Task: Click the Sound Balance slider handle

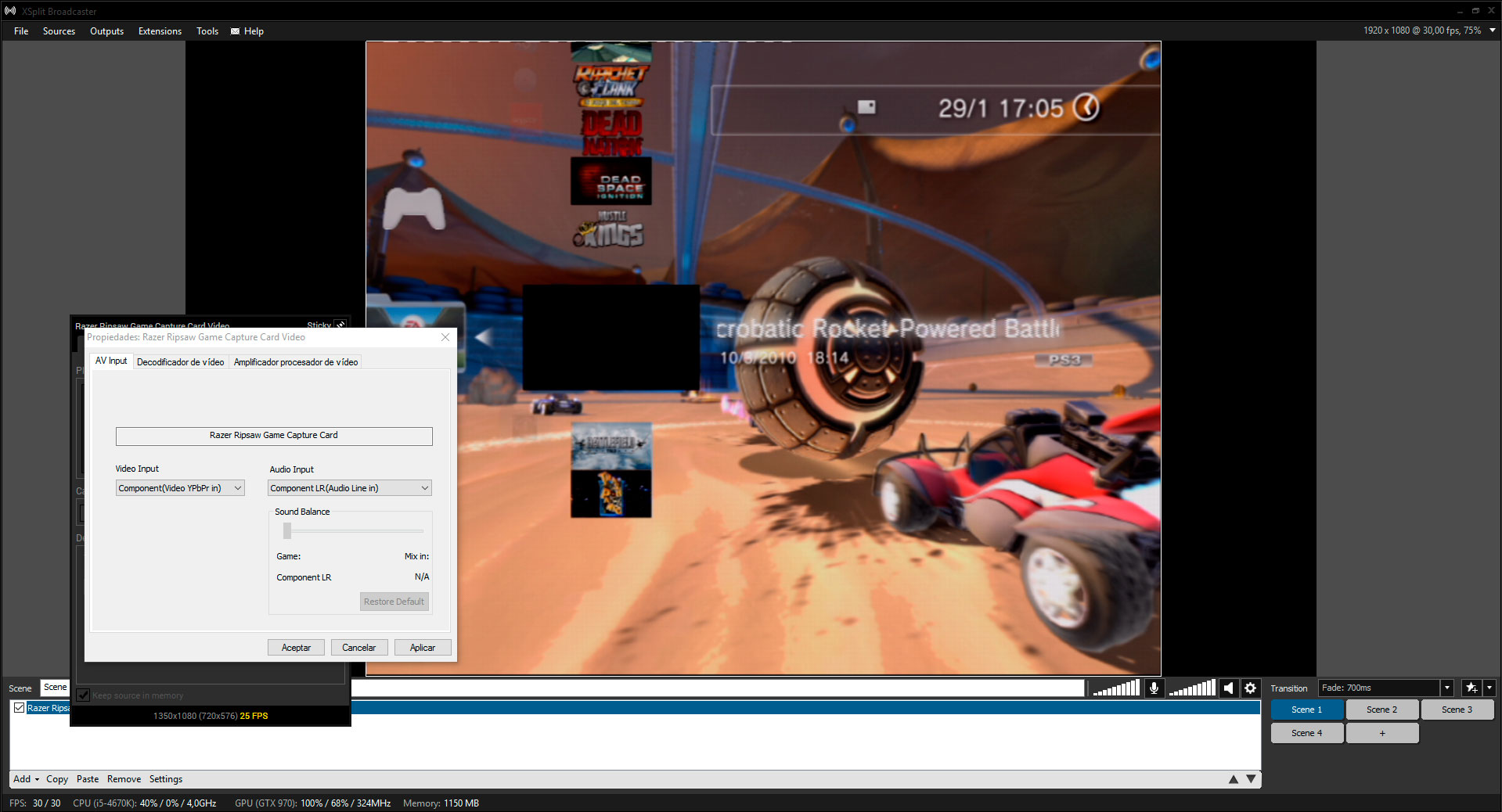Action: tap(287, 531)
